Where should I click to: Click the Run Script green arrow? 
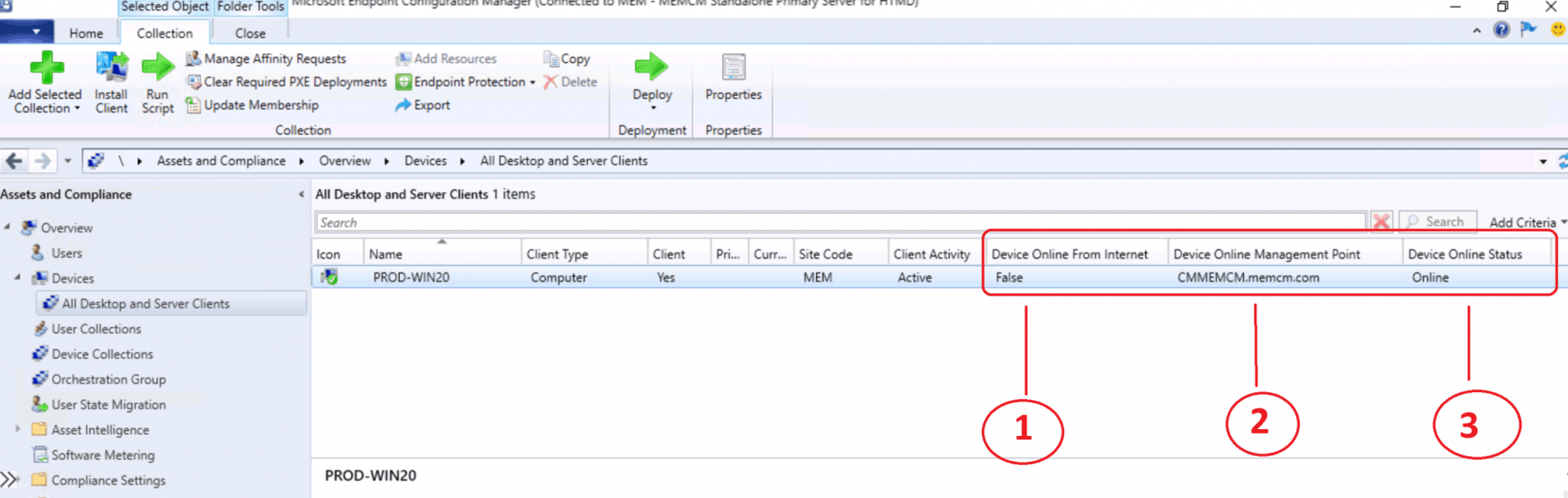pos(158,67)
